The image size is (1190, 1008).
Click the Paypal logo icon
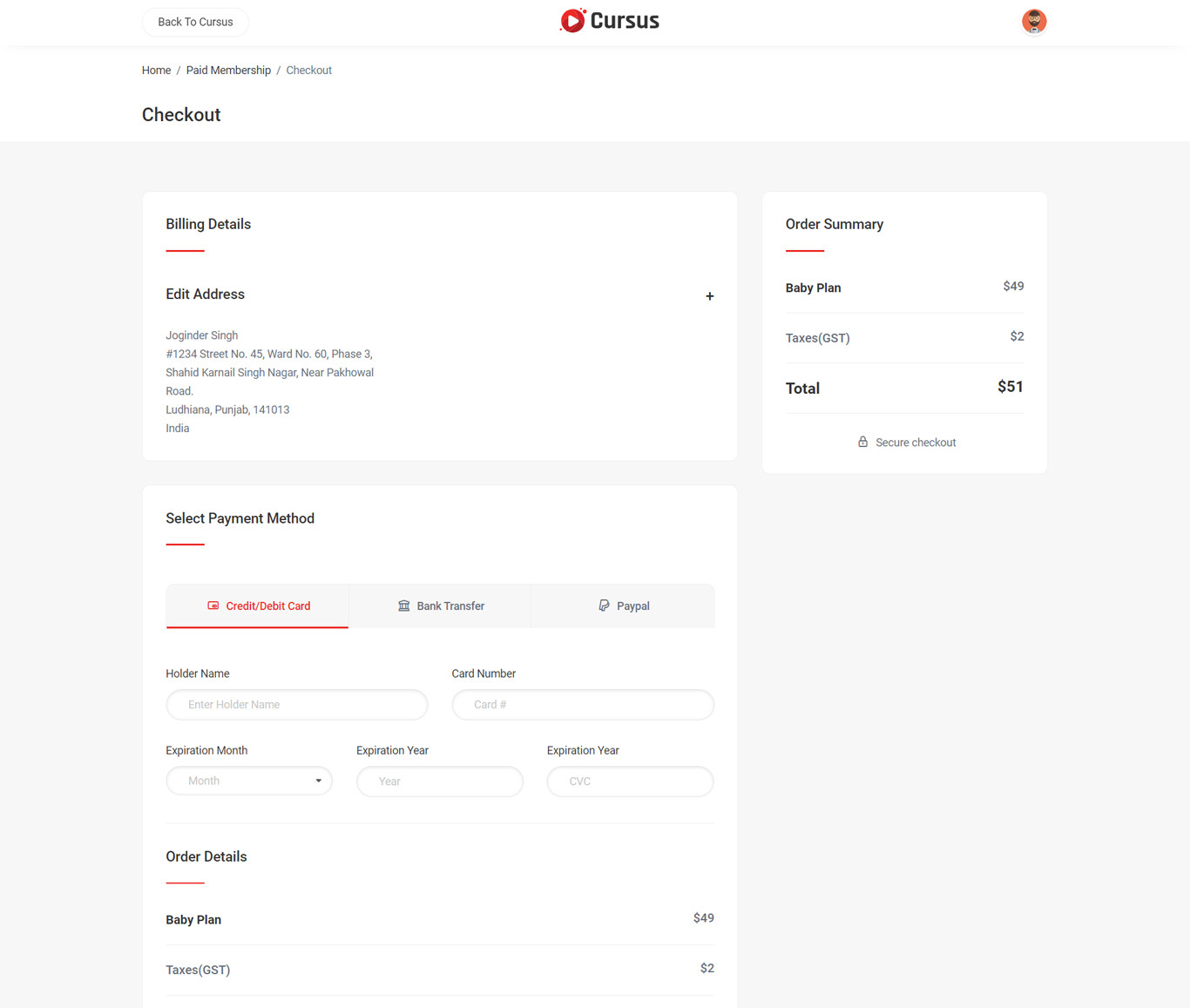tap(604, 605)
